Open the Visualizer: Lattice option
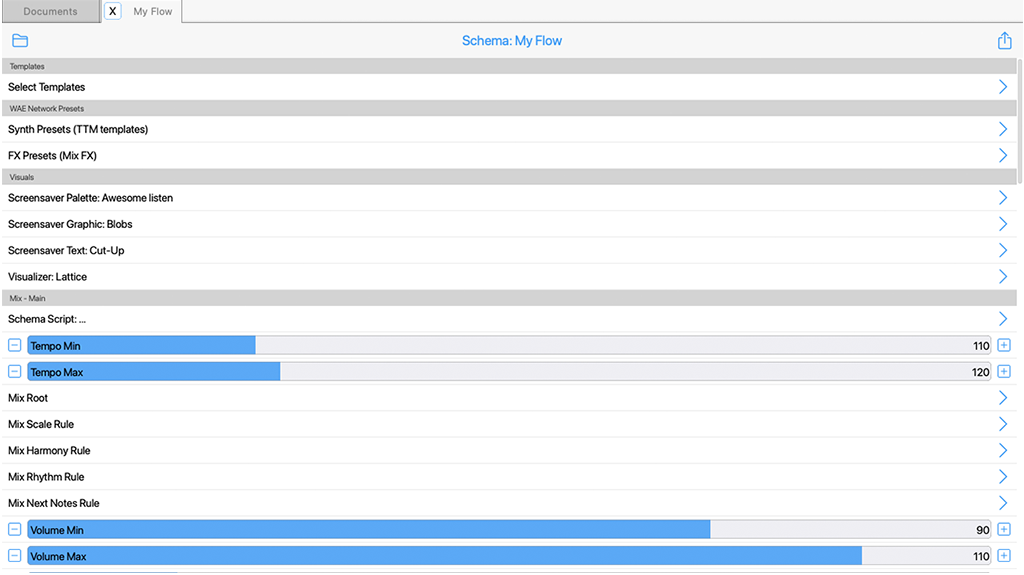This screenshot has height=575, width=1024. (500, 277)
